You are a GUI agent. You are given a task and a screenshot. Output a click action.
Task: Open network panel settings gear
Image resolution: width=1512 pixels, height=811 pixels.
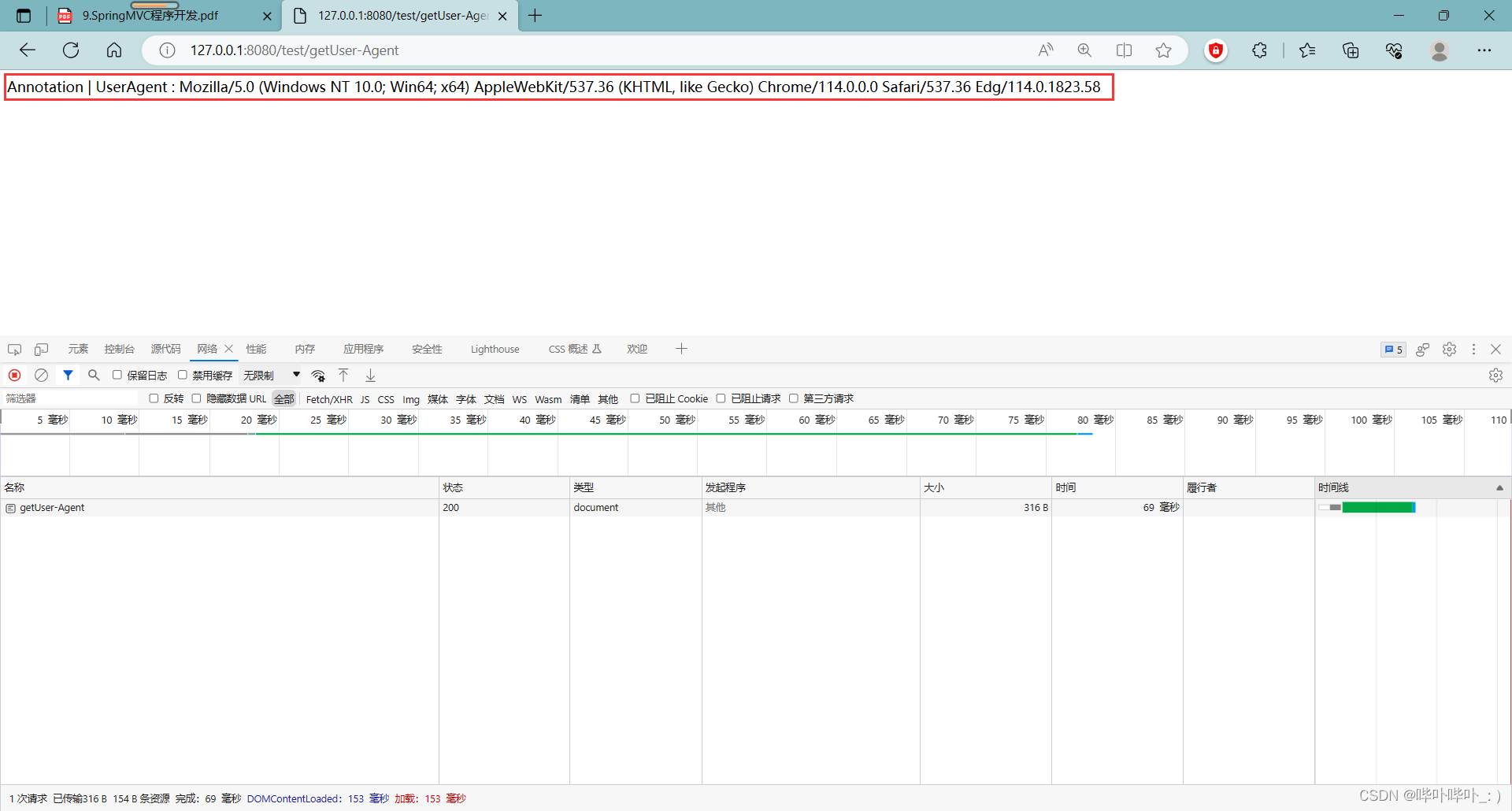coord(1495,376)
